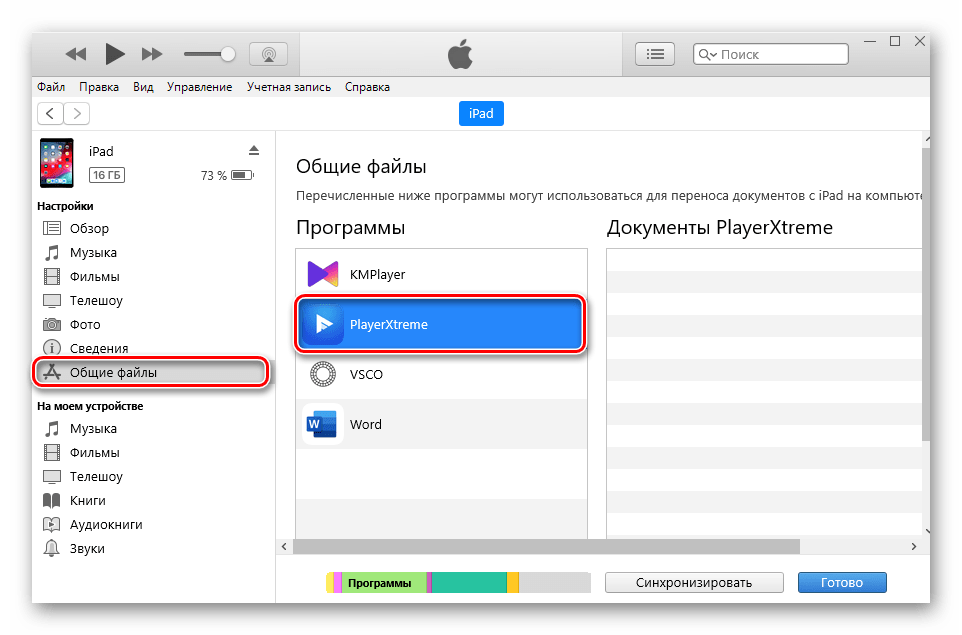
Task: Click the VSCO app icon
Action: 323,374
